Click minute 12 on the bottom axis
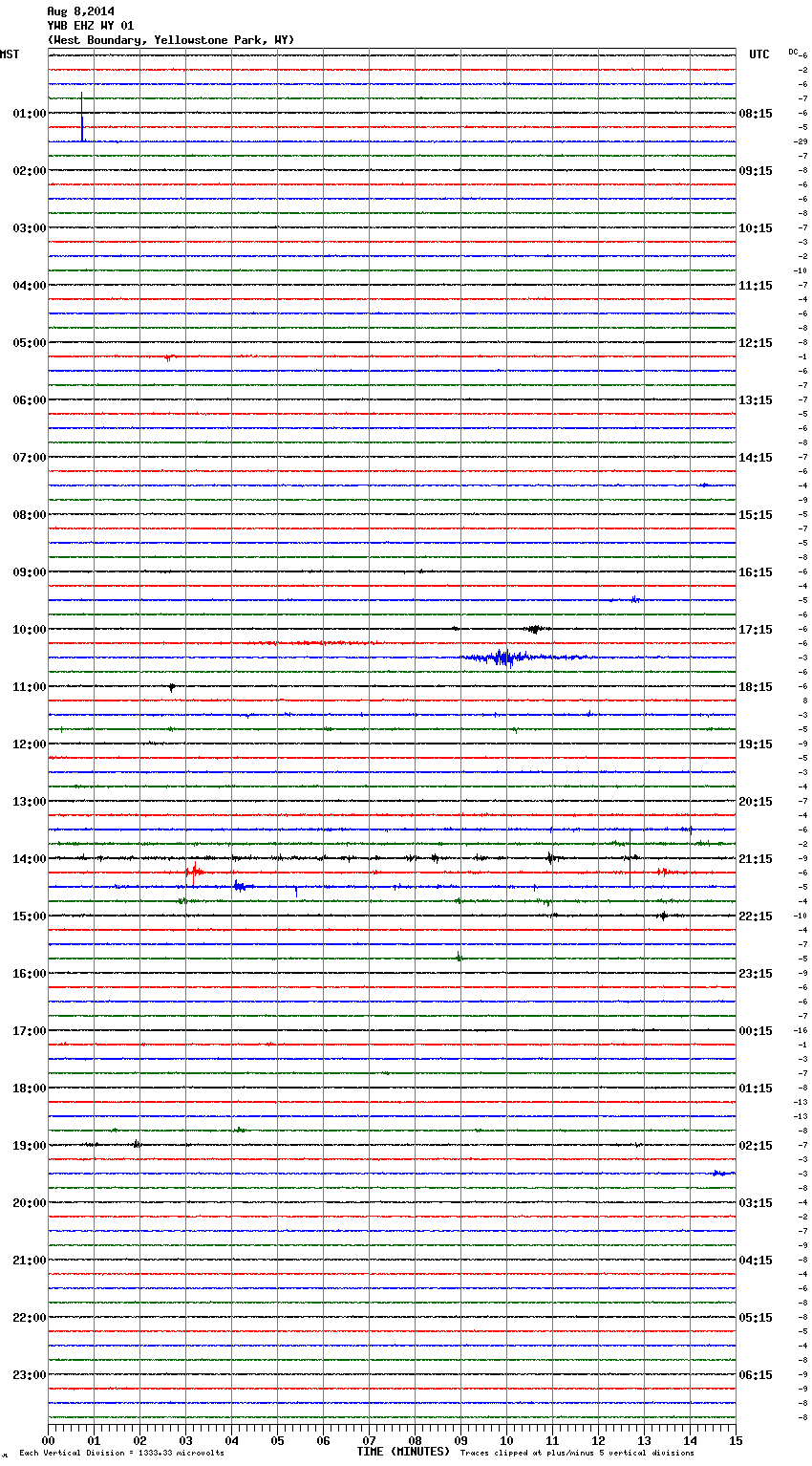 click(x=598, y=1440)
